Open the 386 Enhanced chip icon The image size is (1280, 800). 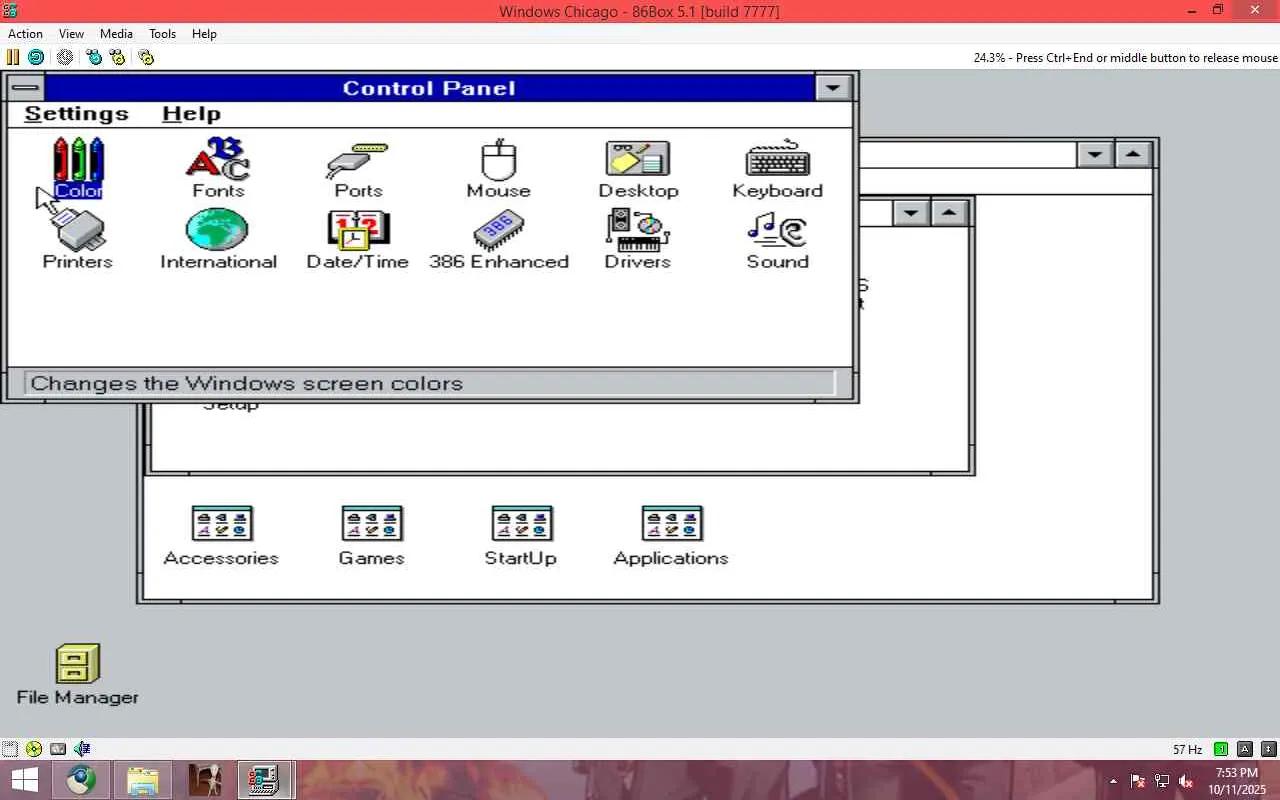[x=498, y=240]
